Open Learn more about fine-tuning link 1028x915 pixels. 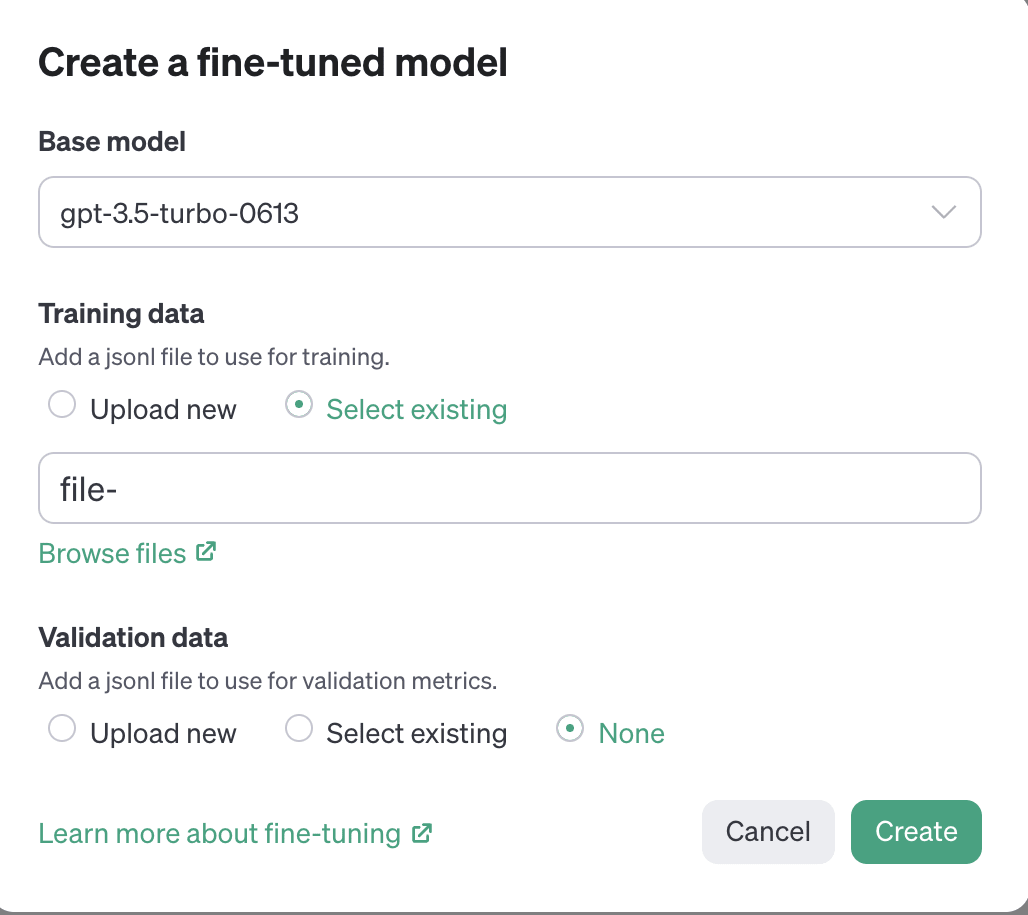click(x=220, y=833)
